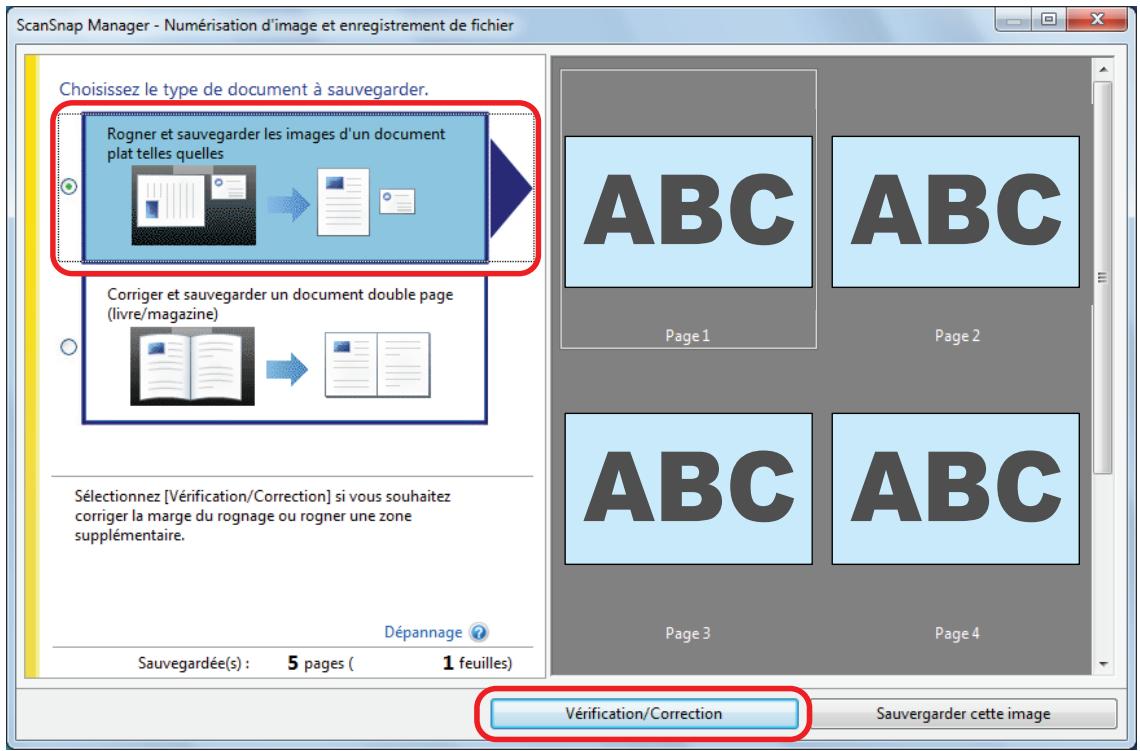Click the vertical scrollbar thumb
This screenshot has height=751, width=1140.
click(x=1103, y=278)
